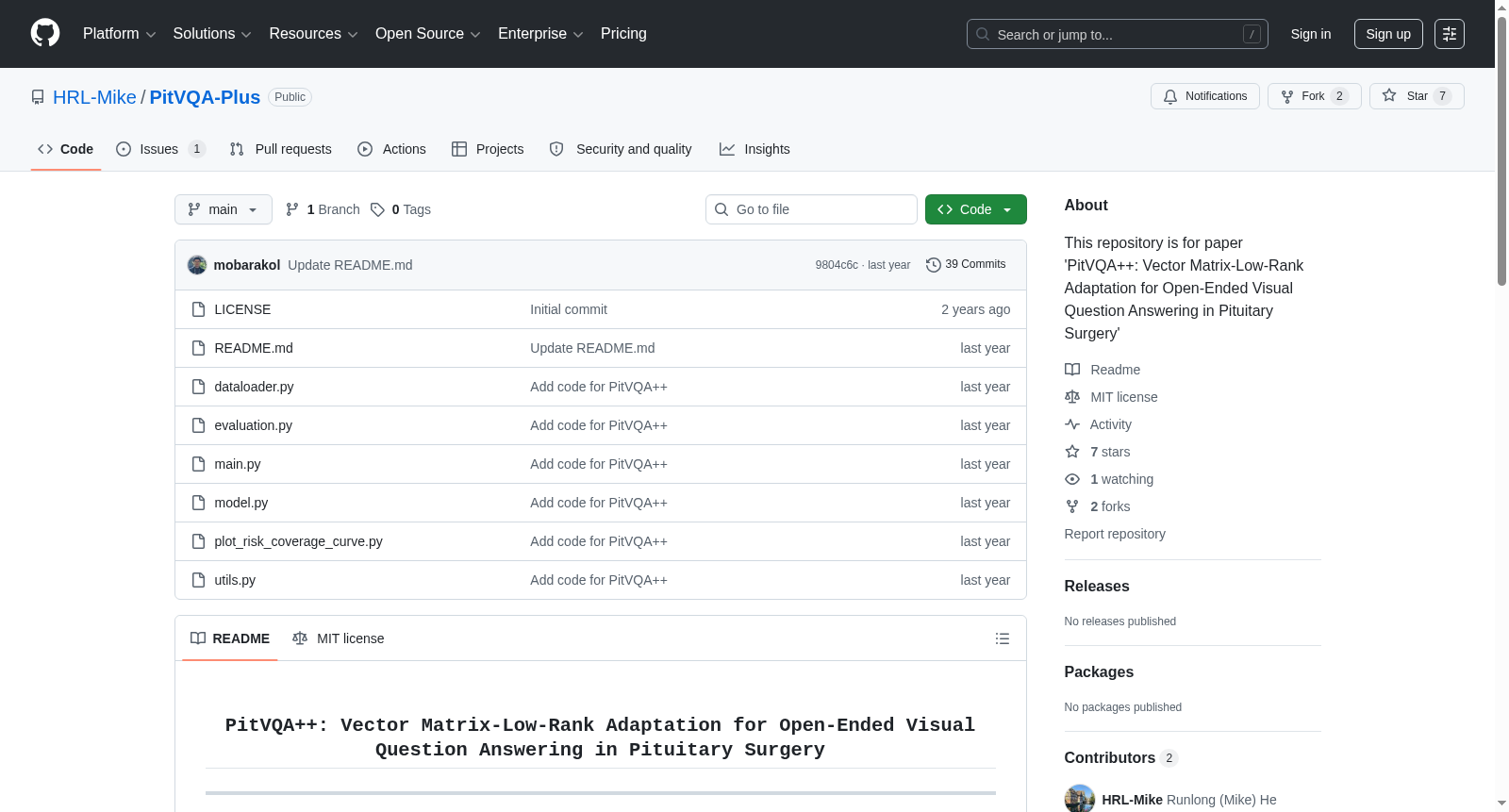This screenshot has height=812, width=1509.
Task: Click the Sign up button
Action: click(x=1388, y=34)
